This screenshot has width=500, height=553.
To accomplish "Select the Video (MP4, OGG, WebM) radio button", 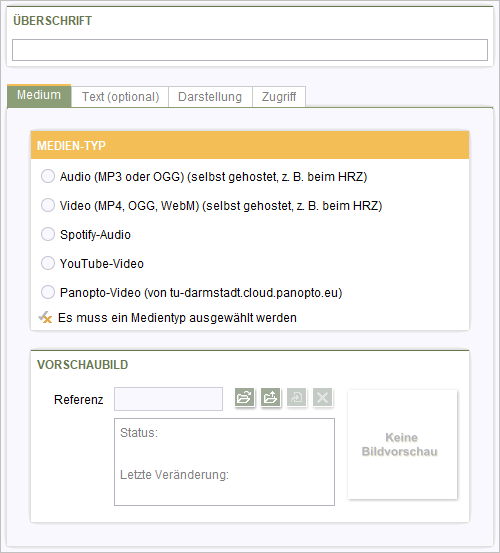I will [x=48, y=205].
